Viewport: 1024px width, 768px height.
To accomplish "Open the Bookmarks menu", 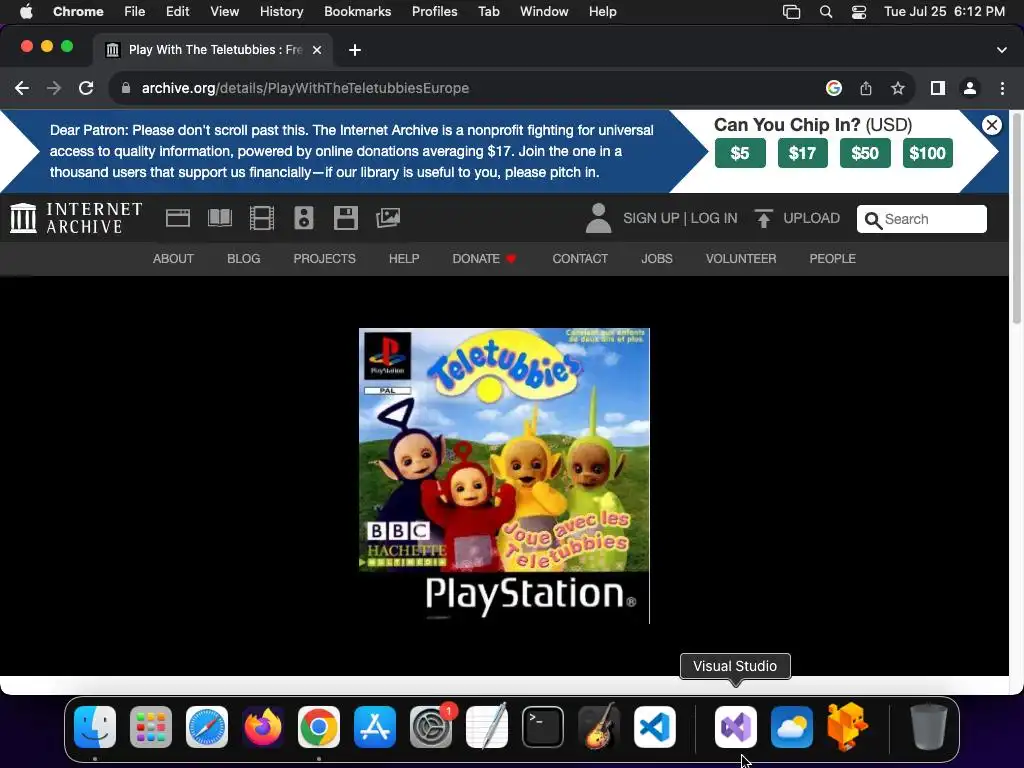I will (x=357, y=12).
